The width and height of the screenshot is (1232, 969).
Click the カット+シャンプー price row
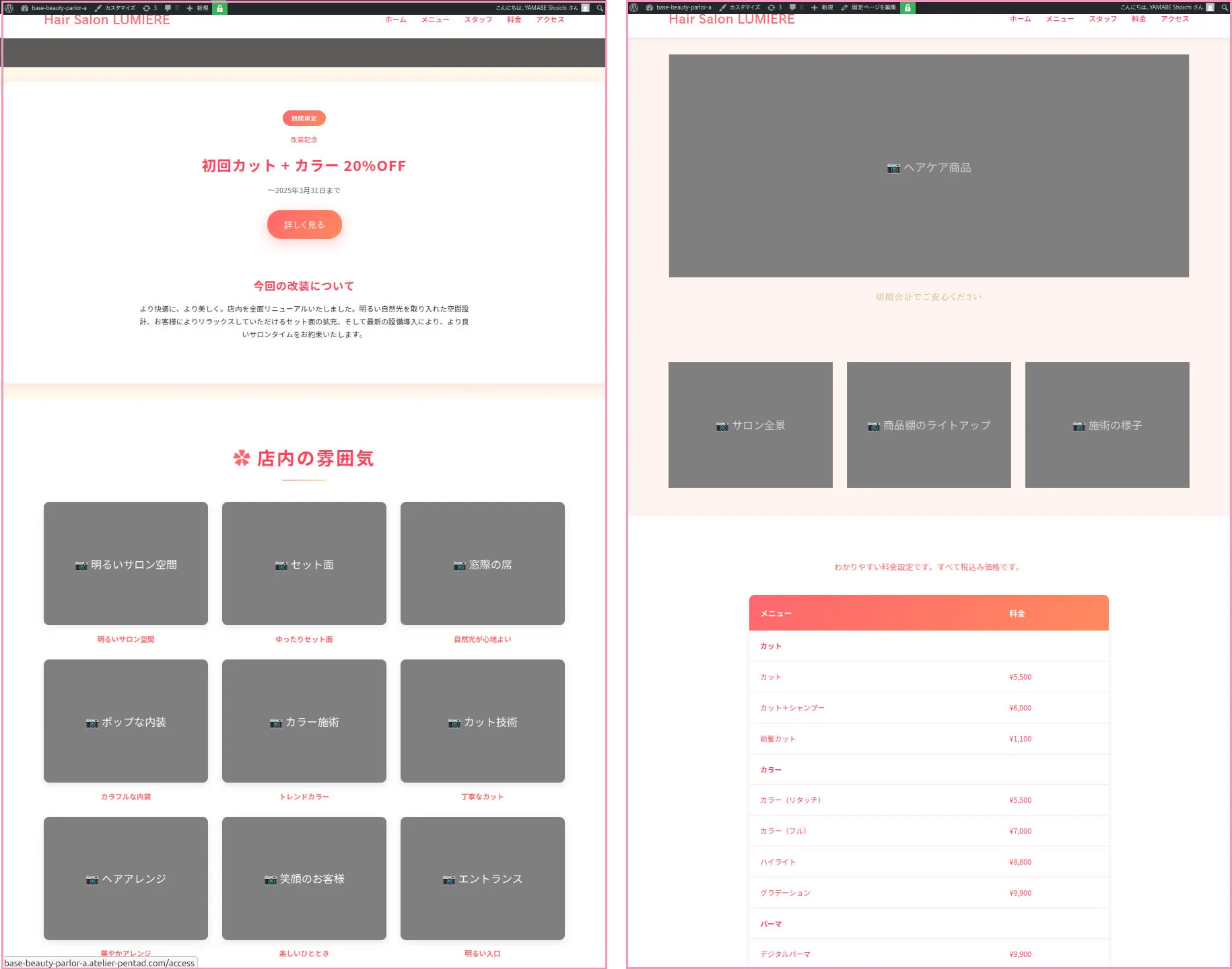[929, 707]
